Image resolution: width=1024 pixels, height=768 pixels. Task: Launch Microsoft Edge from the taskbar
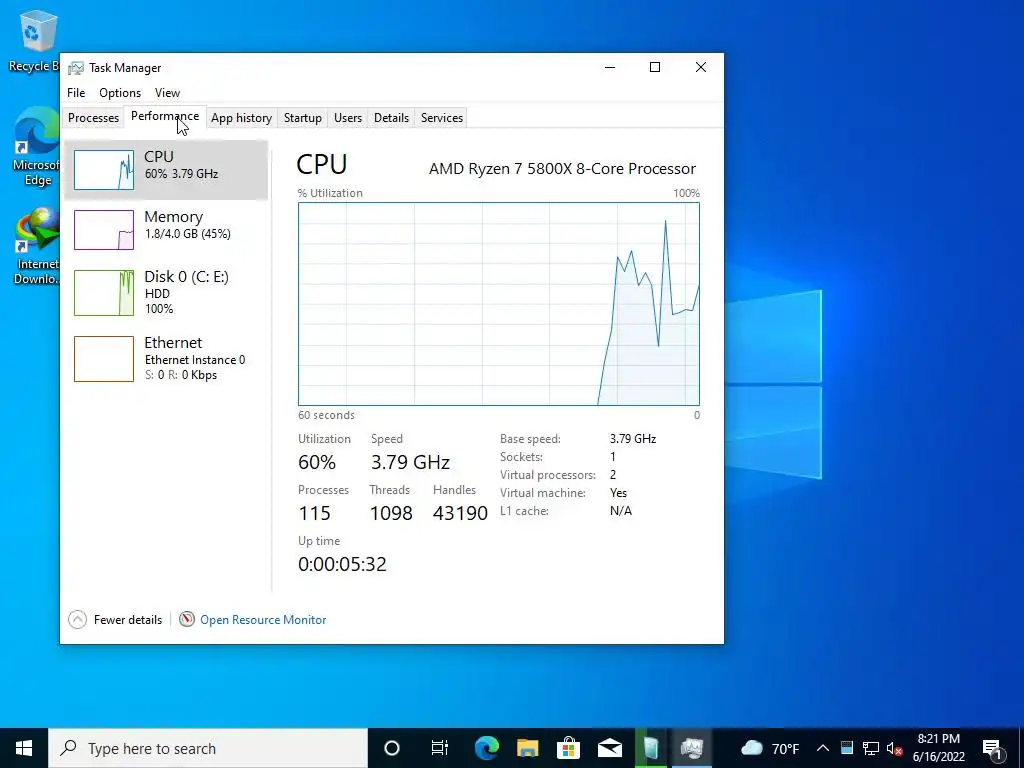coord(487,748)
